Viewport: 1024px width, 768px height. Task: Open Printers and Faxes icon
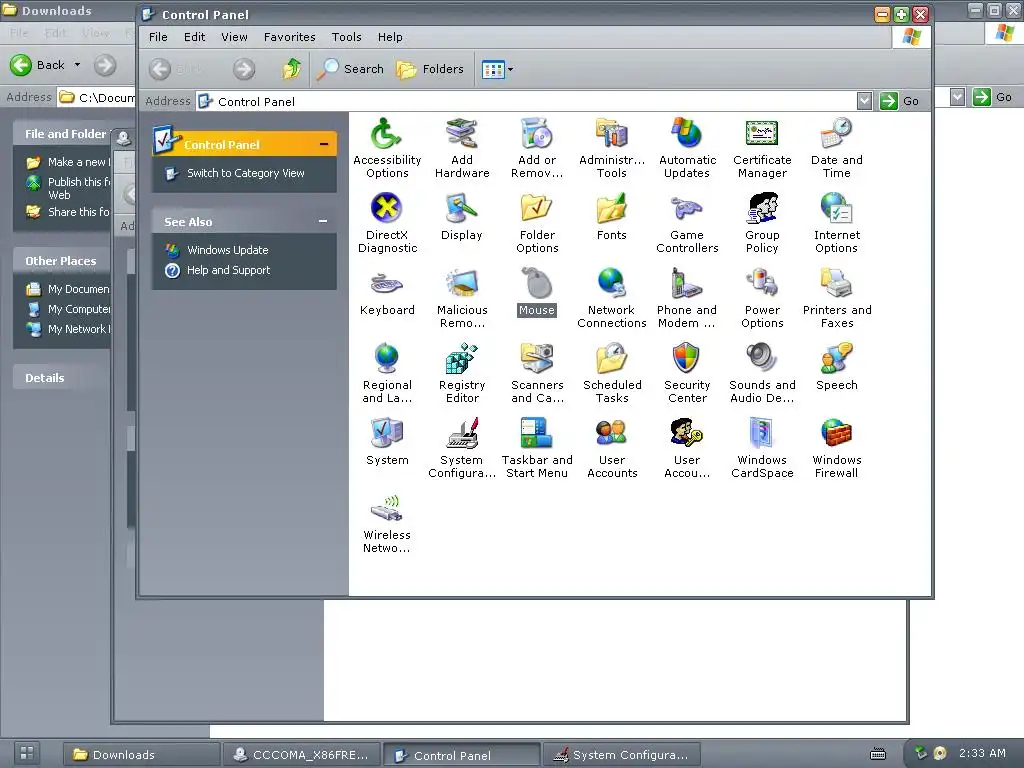(x=837, y=298)
